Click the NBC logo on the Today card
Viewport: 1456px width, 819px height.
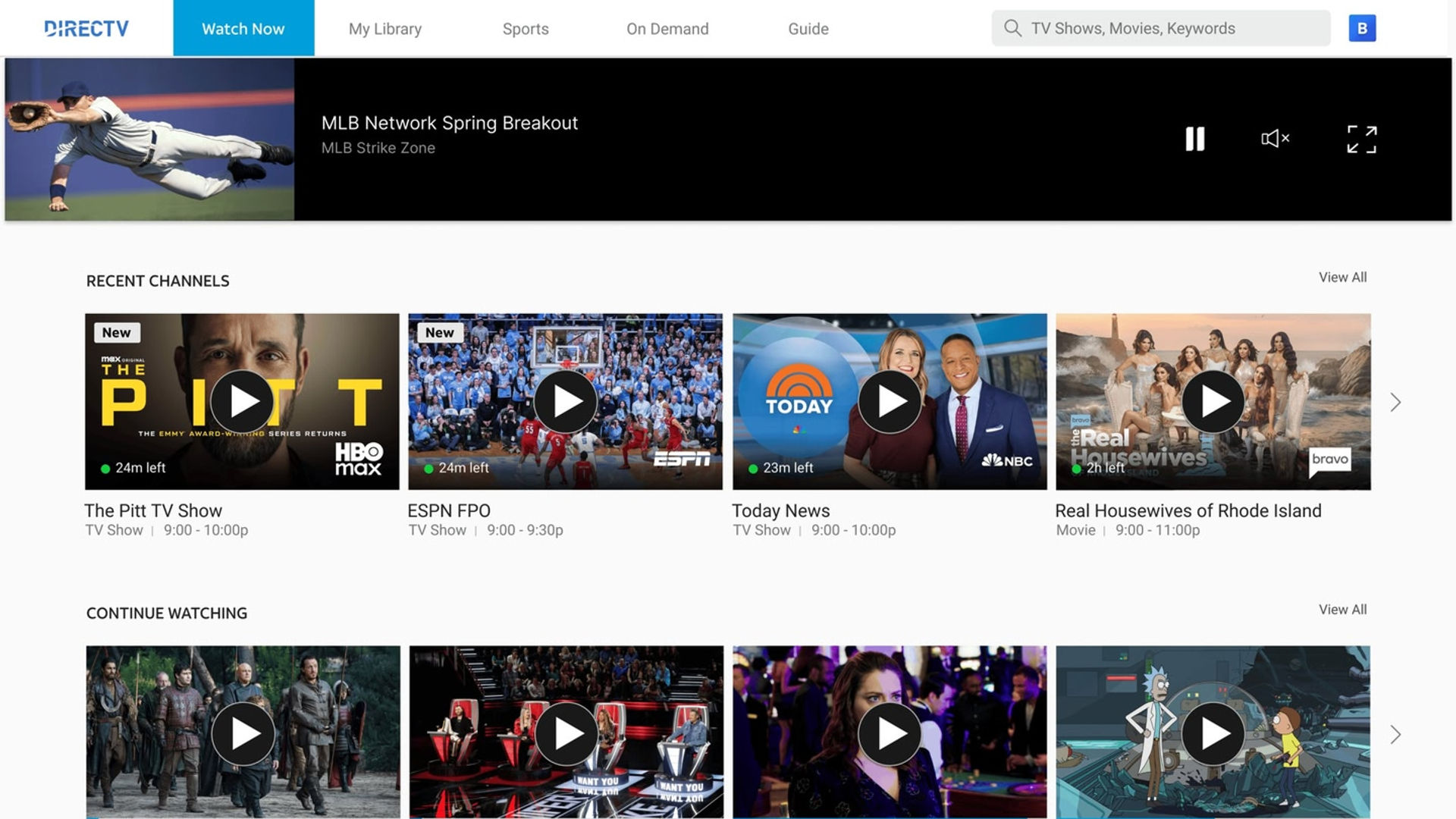click(x=1007, y=460)
